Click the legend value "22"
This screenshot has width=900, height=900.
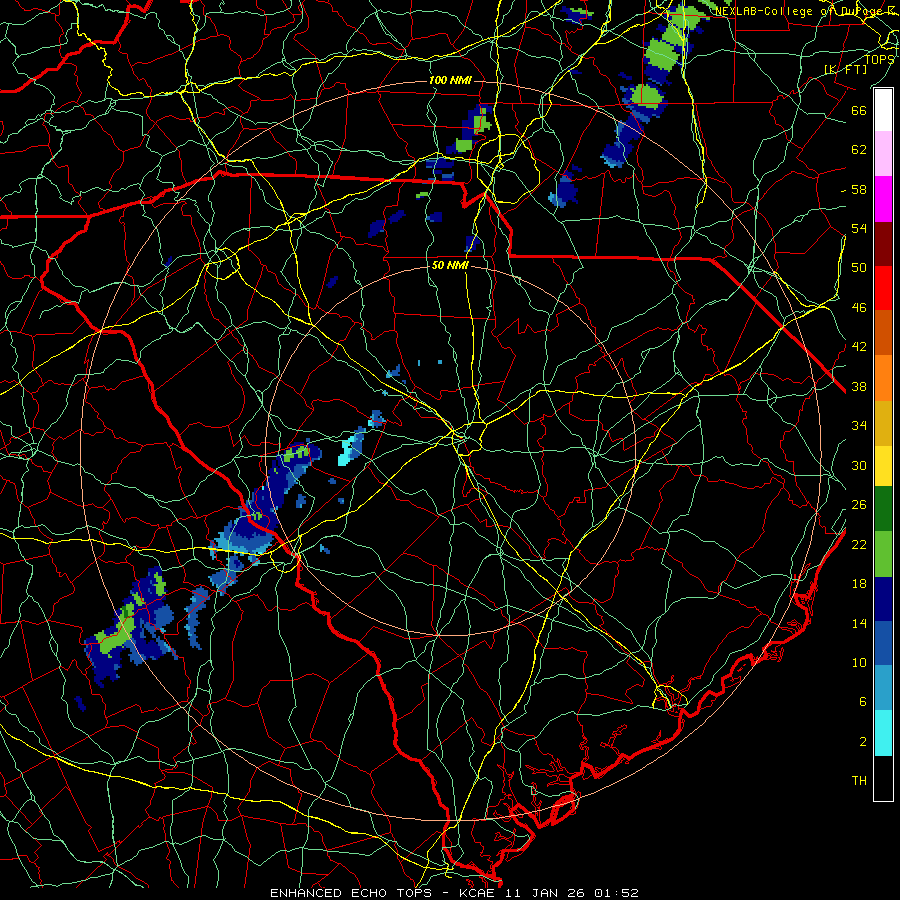(859, 544)
